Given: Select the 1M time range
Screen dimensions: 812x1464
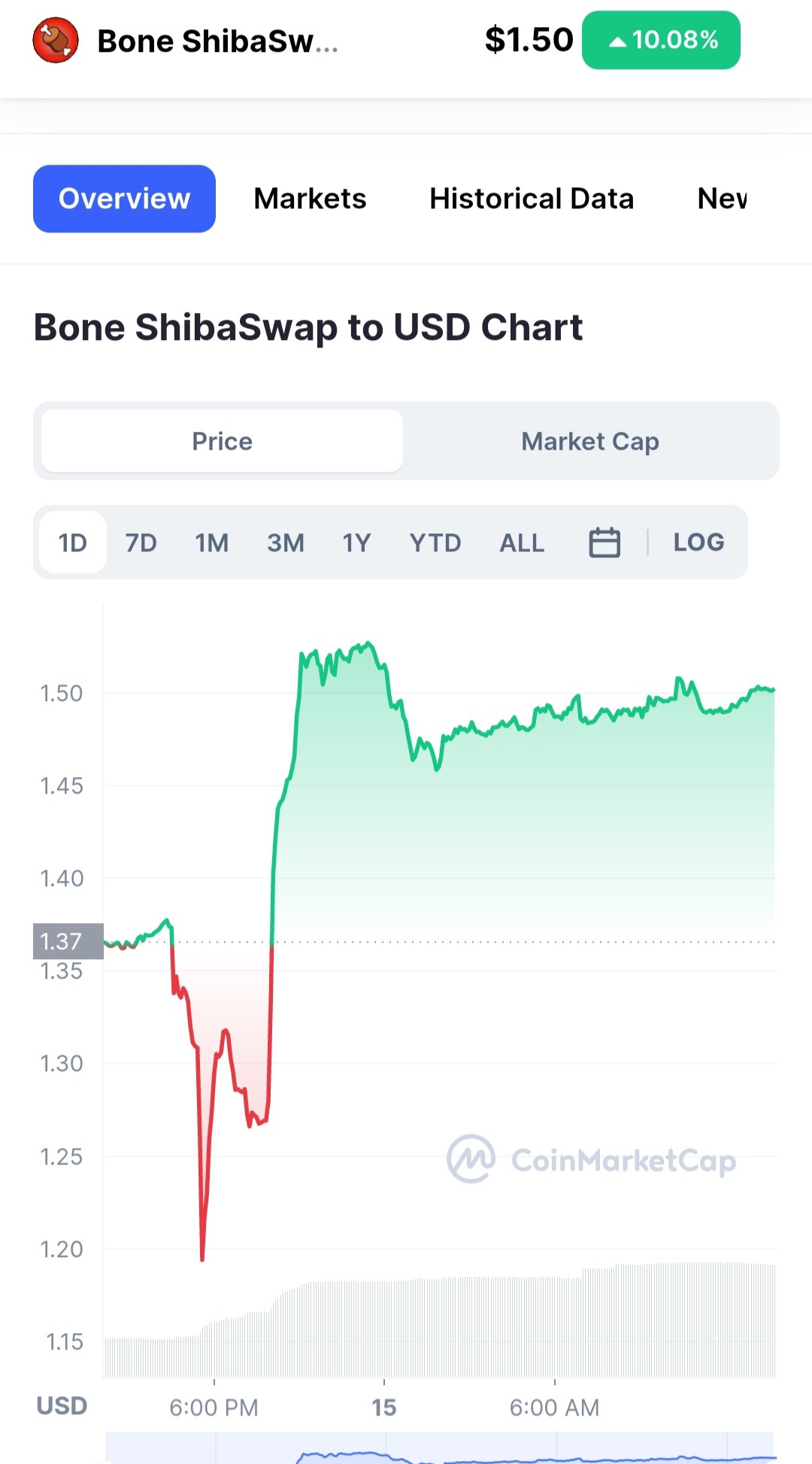Looking at the screenshot, I should point(212,542).
